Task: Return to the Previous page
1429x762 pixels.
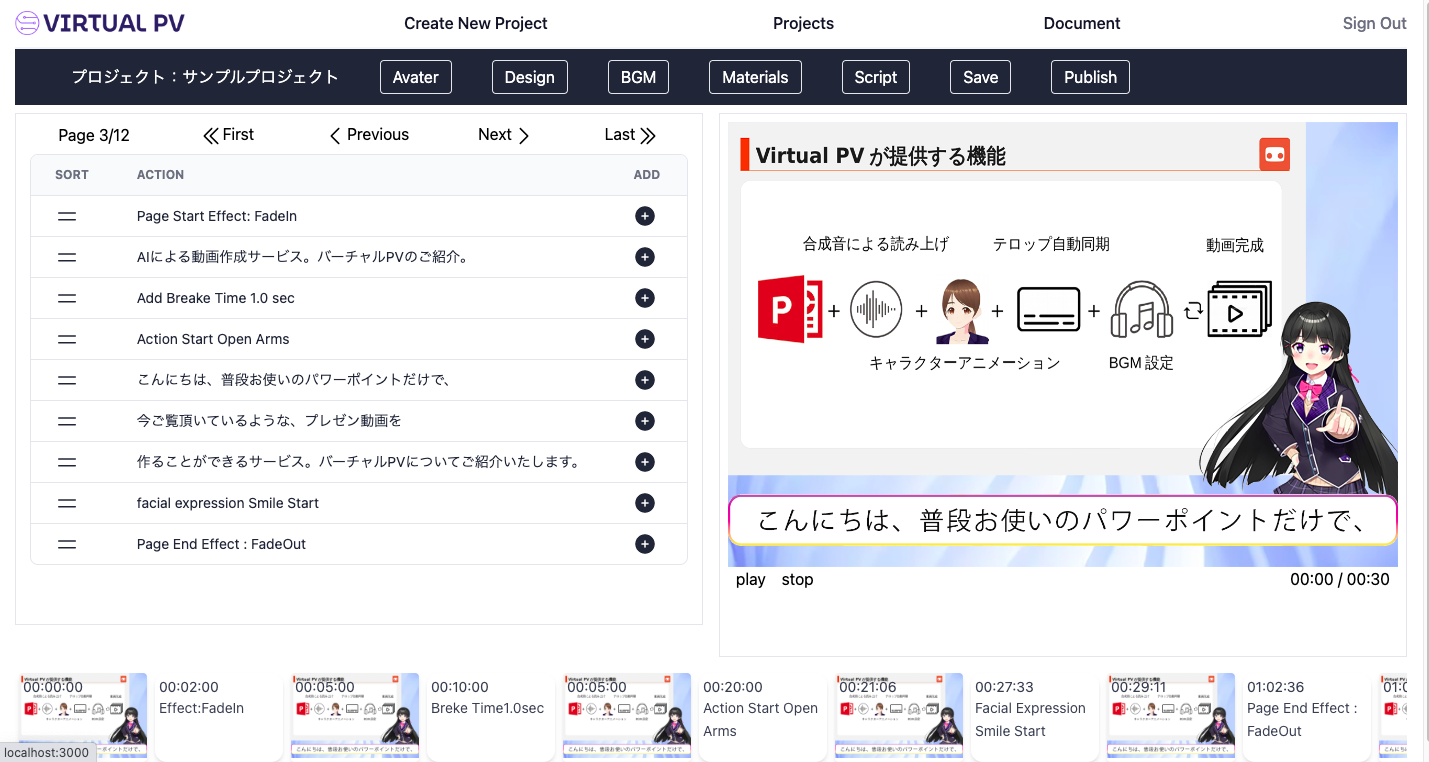Action: (369, 135)
